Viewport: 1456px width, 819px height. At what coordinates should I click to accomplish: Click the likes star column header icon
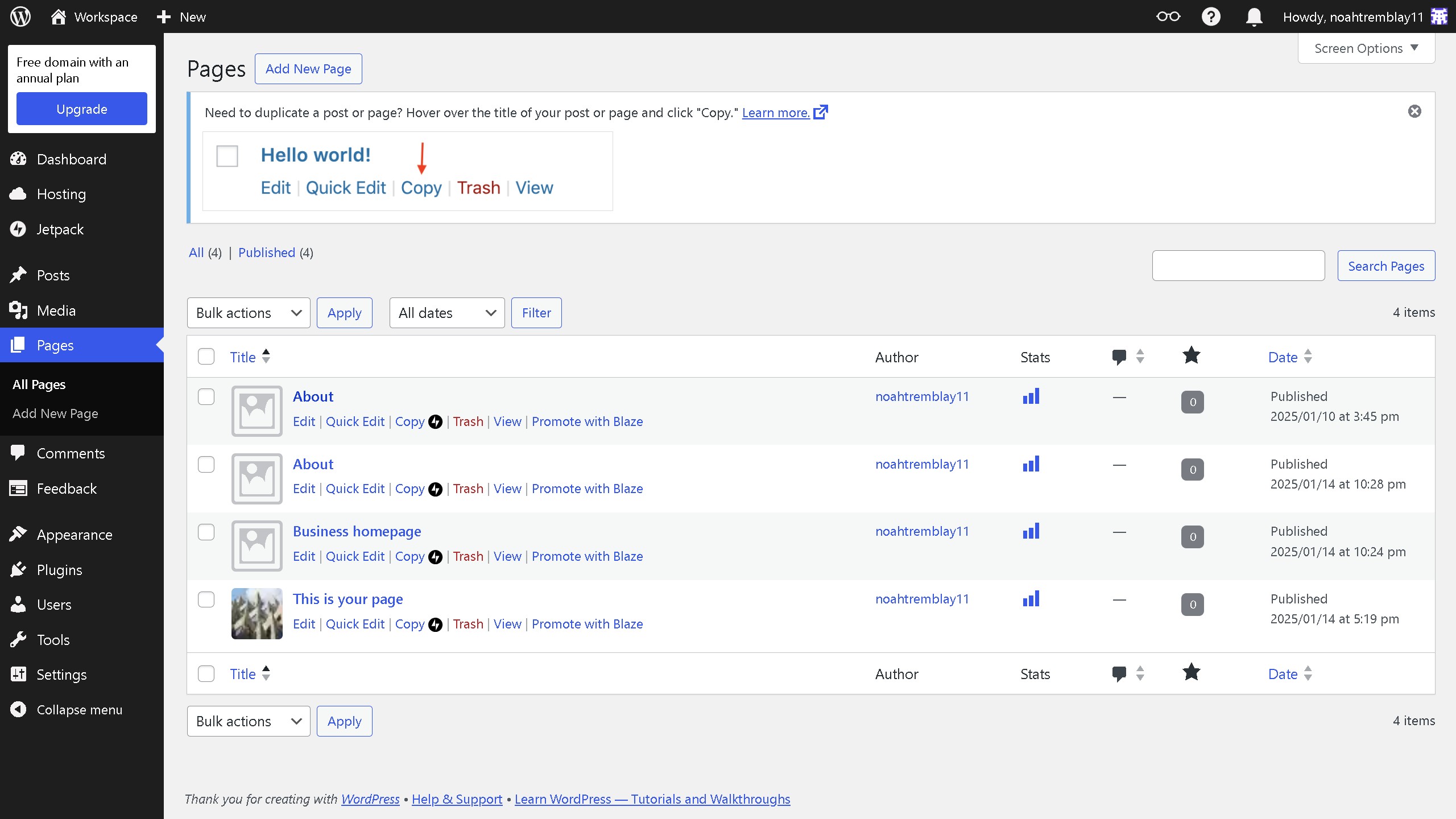point(1191,356)
